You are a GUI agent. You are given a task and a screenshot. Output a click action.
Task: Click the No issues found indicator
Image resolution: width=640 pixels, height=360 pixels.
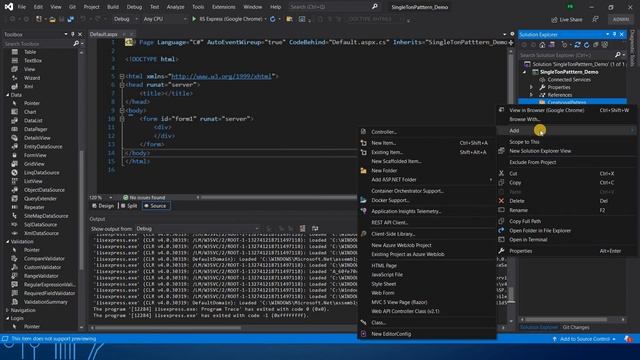[144, 198]
